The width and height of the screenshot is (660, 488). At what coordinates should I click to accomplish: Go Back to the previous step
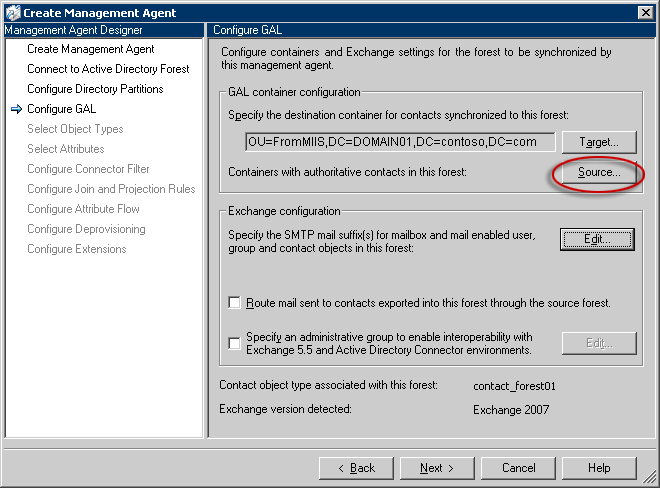point(356,468)
